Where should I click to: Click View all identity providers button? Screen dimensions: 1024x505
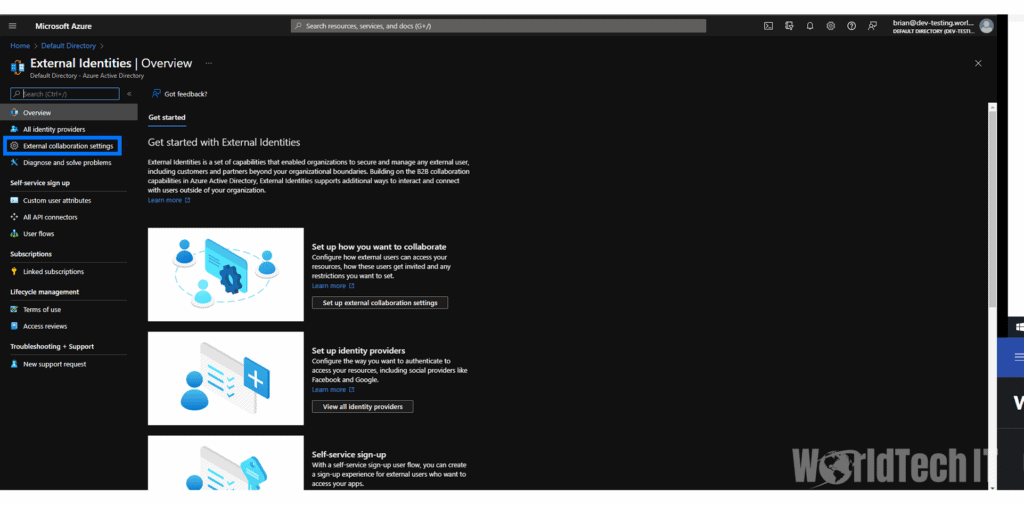(362, 407)
